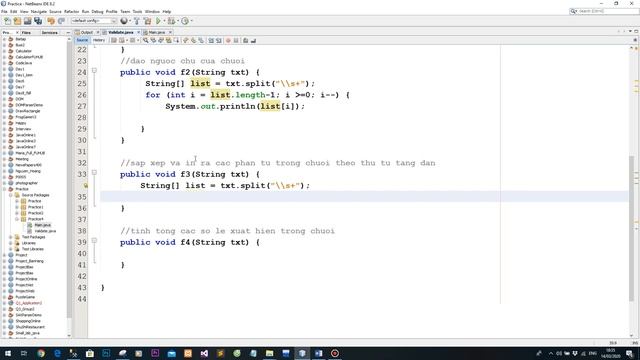Image resolution: width=640 pixels, height=360 pixels.
Task: Click the Save All toolbar icon
Action: click(38, 21)
